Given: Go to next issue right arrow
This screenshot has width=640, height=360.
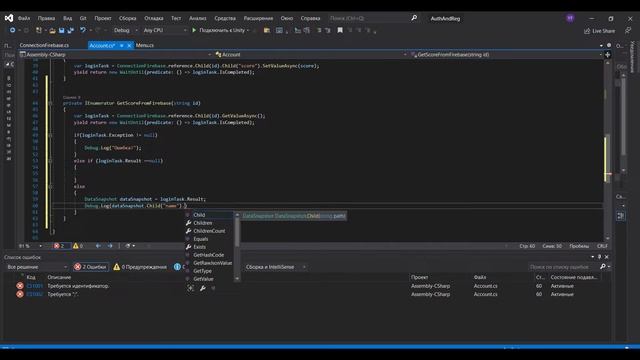Looking at the screenshot, I should [x=110, y=246].
